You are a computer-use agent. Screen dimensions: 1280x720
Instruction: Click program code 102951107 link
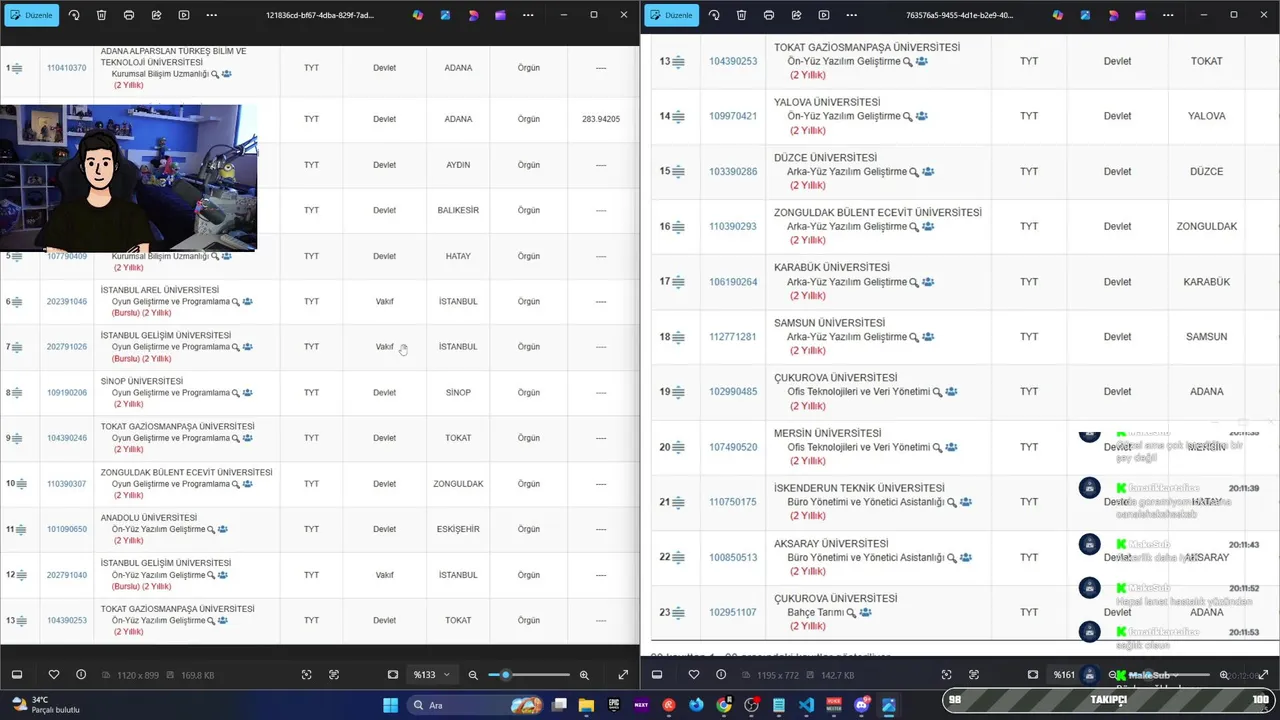[x=733, y=612]
